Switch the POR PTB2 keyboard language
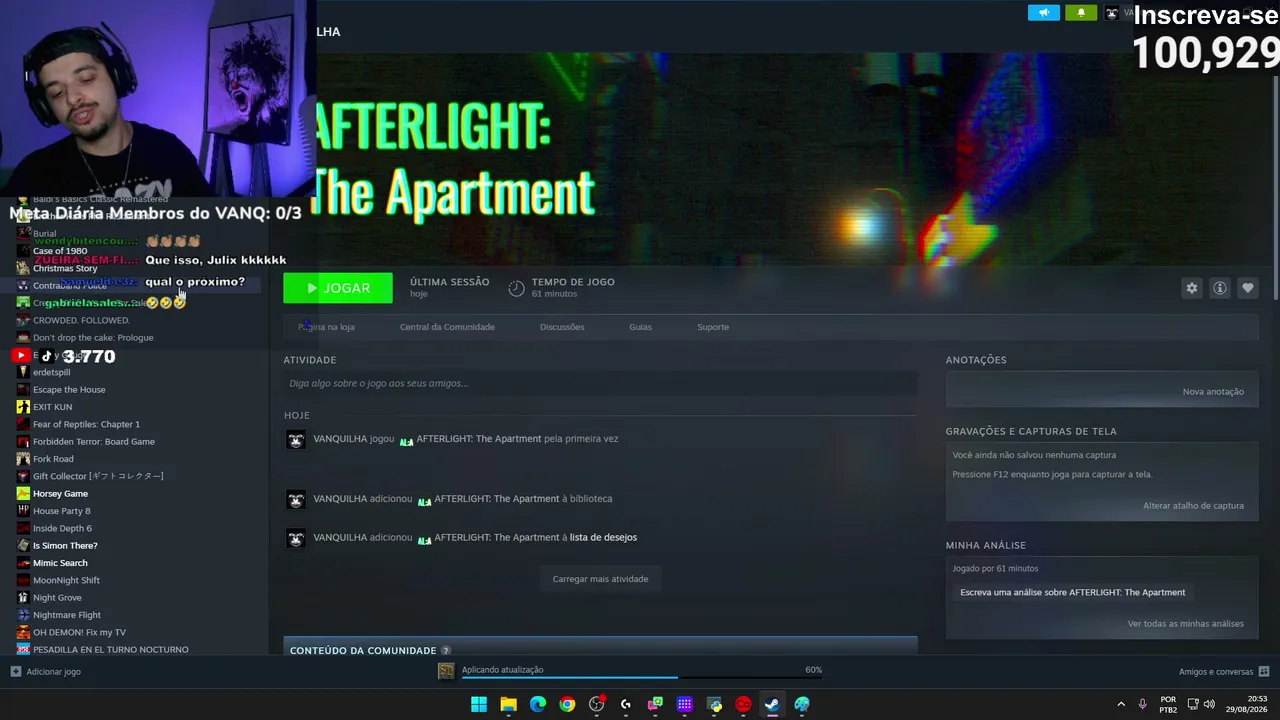The image size is (1280, 720). pos(1168,704)
